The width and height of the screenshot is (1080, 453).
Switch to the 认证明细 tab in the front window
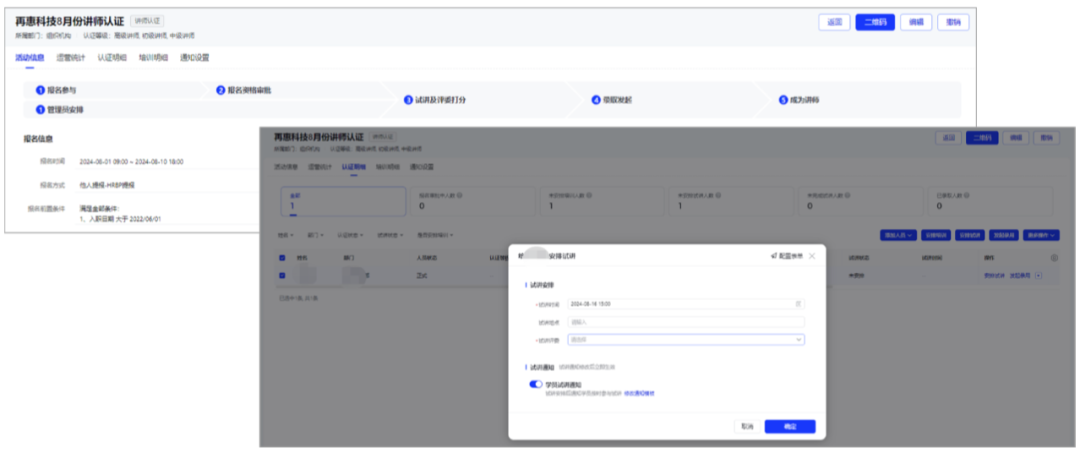tap(354, 167)
